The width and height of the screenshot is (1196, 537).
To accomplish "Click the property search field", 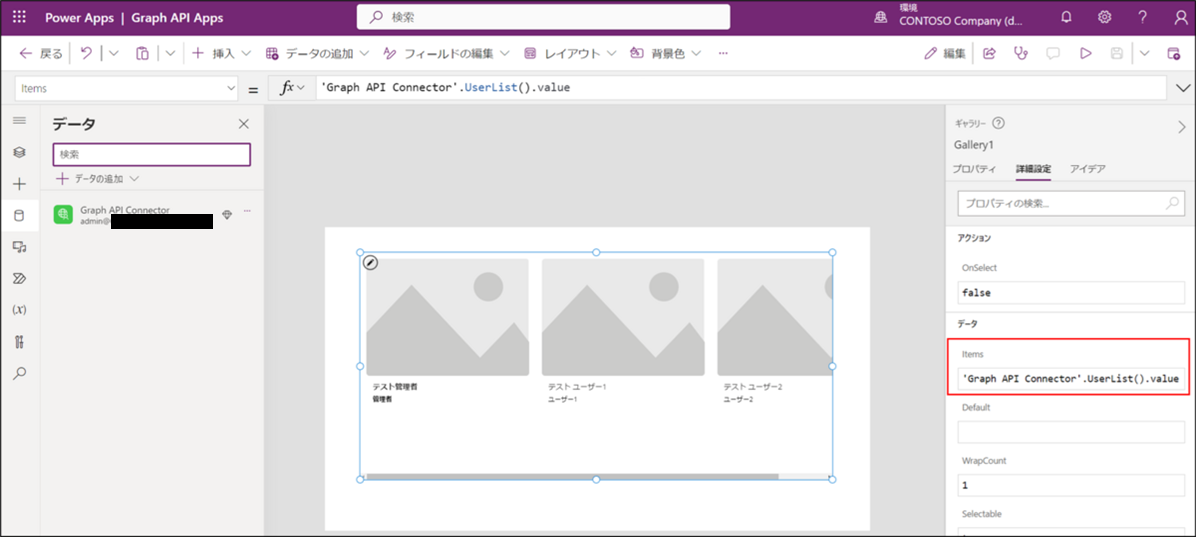I will (1071, 204).
